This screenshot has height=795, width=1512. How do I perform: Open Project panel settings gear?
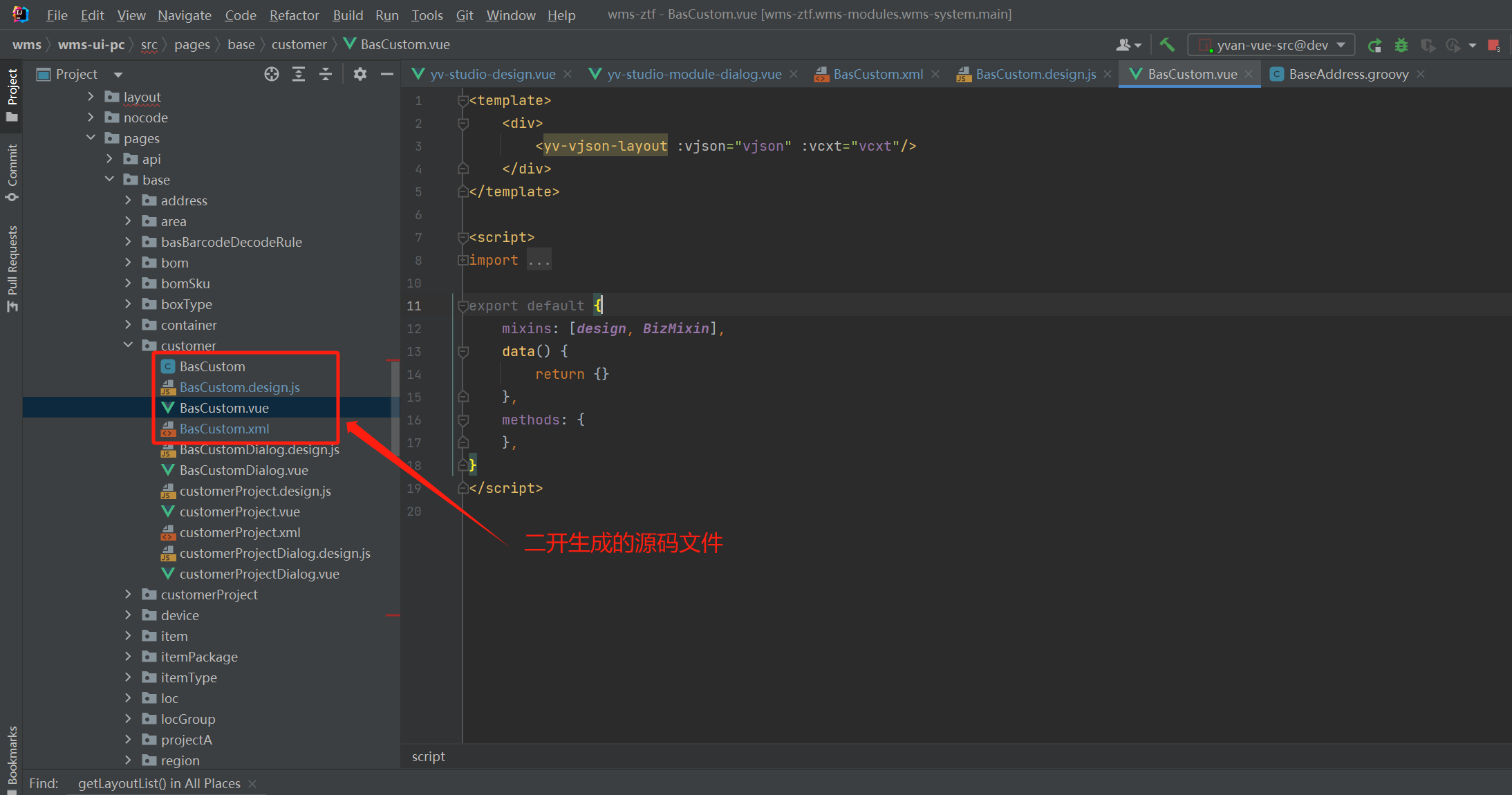click(x=360, y=74)
